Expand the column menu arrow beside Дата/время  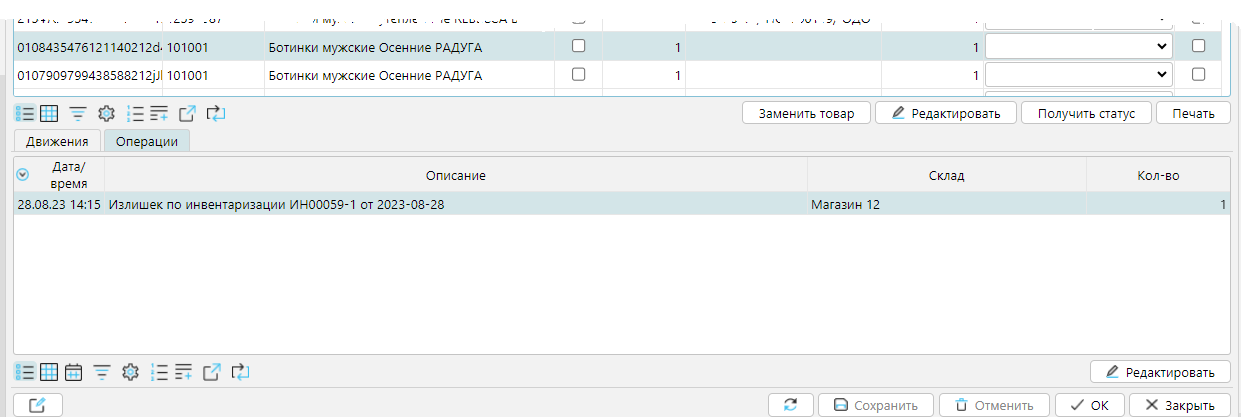pyautogui.click(x=24, y=175)
